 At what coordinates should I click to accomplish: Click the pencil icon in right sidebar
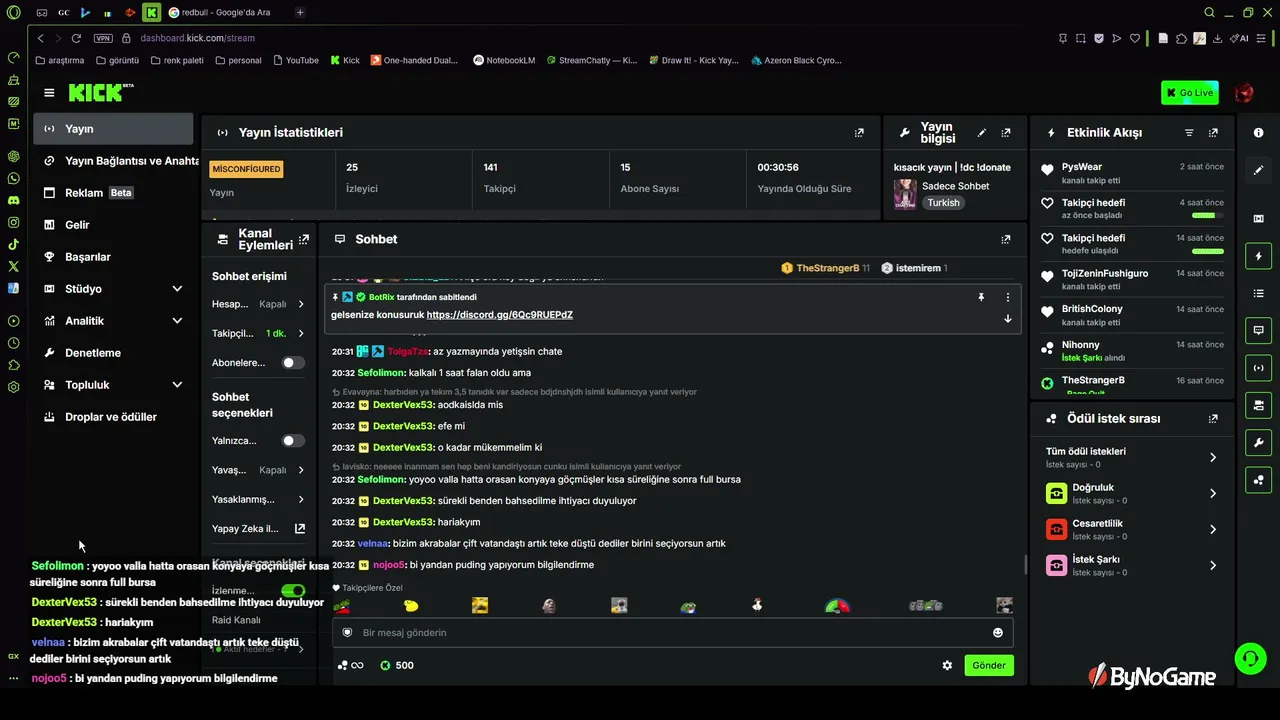[1258, 170]
